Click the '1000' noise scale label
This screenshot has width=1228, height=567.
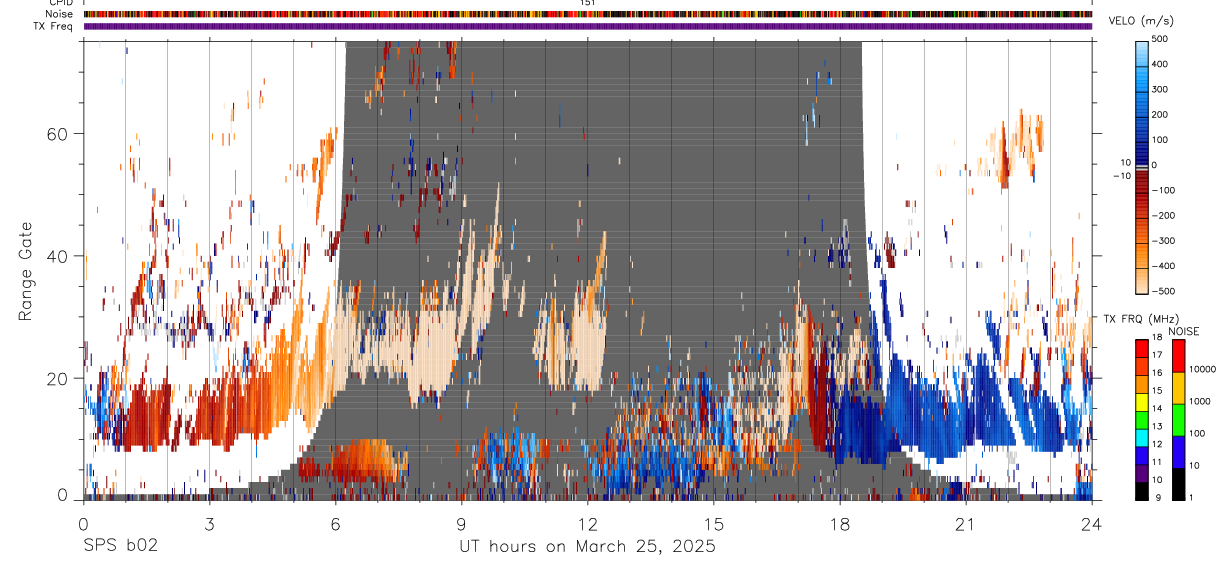(1201, 401)
